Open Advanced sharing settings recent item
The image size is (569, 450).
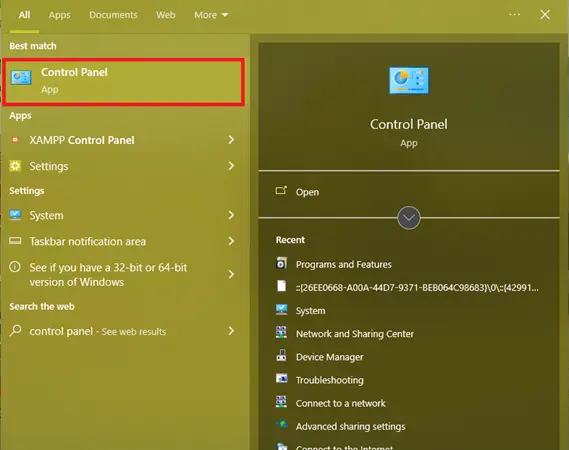coord(350,426)
